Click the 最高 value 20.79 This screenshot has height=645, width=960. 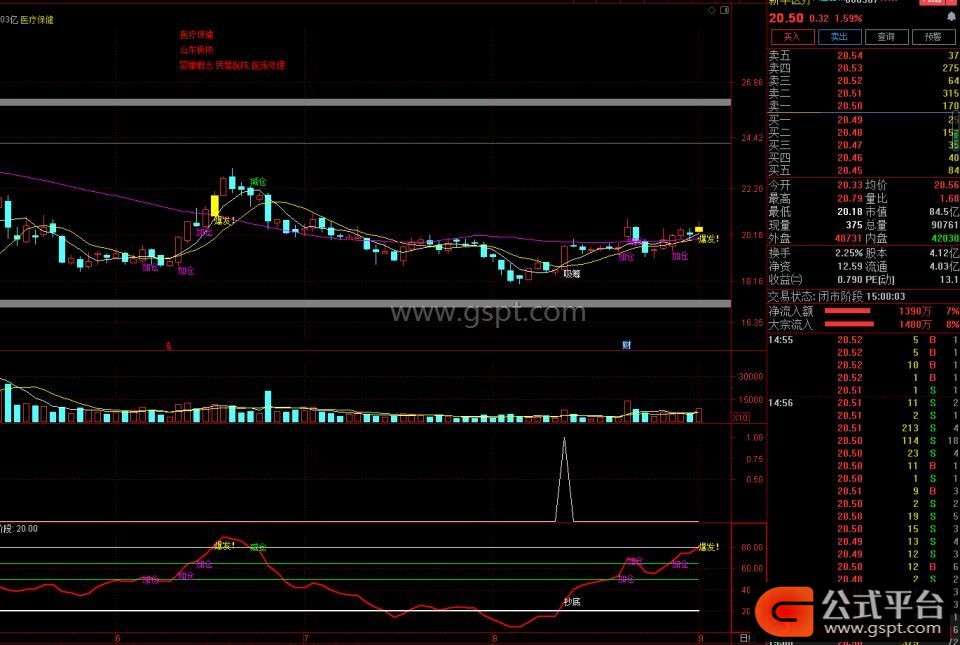click(x=850, y=198)
